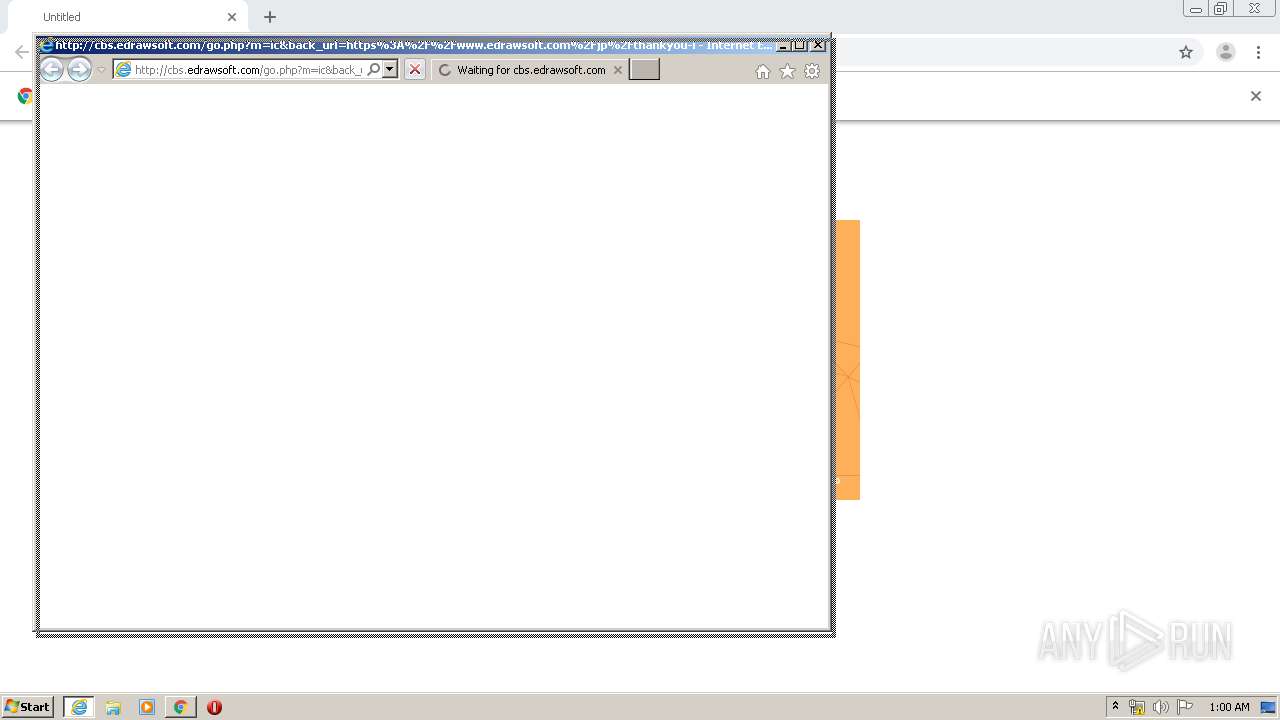Open Chrome's three-dot menu
This screenshot has width=1280, height=720.
coord(1258,52)
